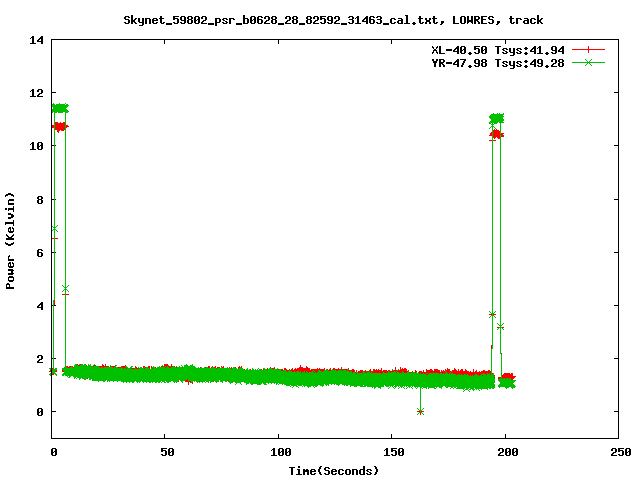Screen dimensions: 640x480
Task: Click the y-axis tick label 6
Action: click(40, 253)
